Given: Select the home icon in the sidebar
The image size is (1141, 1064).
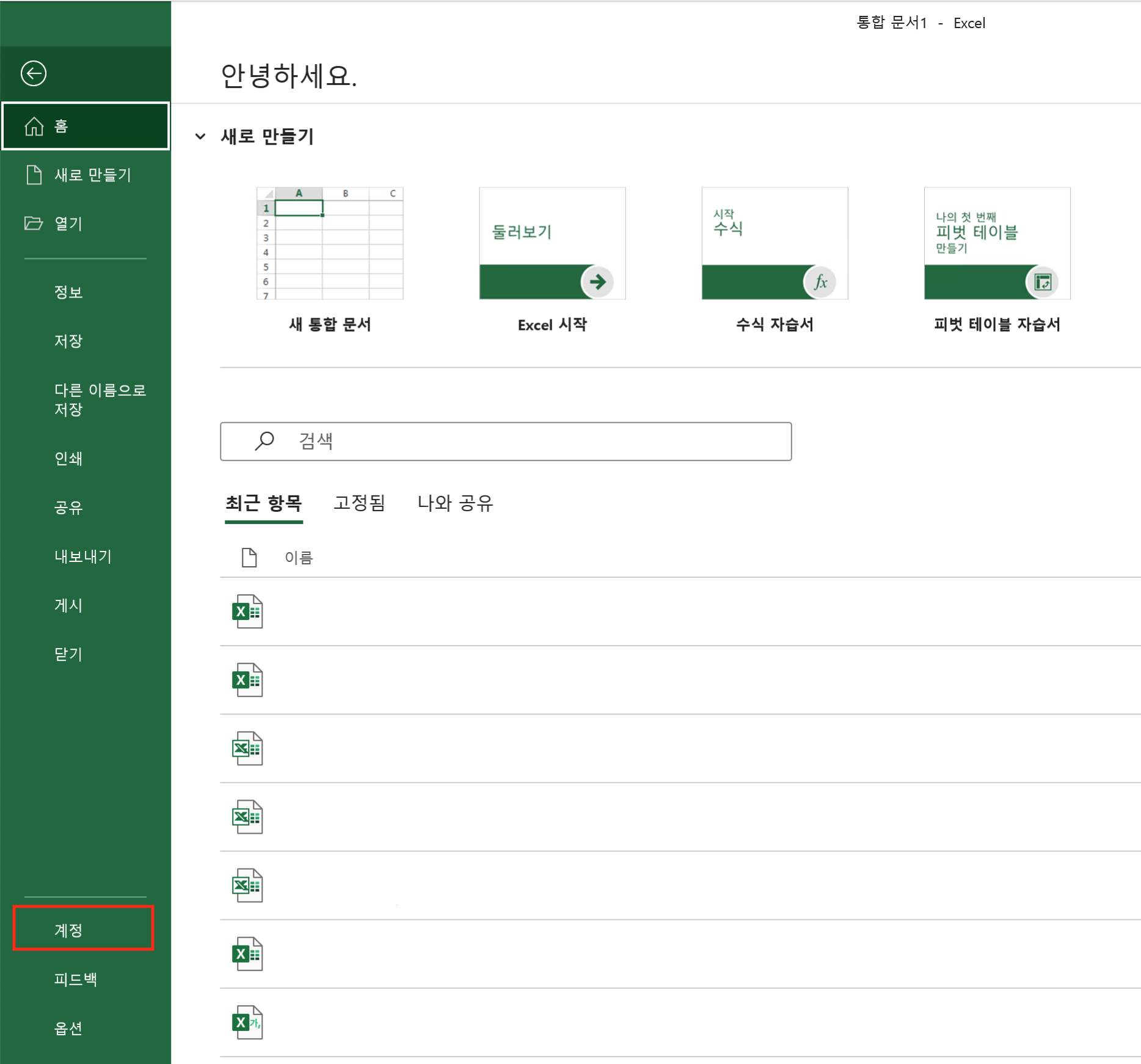Looking at the screenshot, I should tap(34, 126).
